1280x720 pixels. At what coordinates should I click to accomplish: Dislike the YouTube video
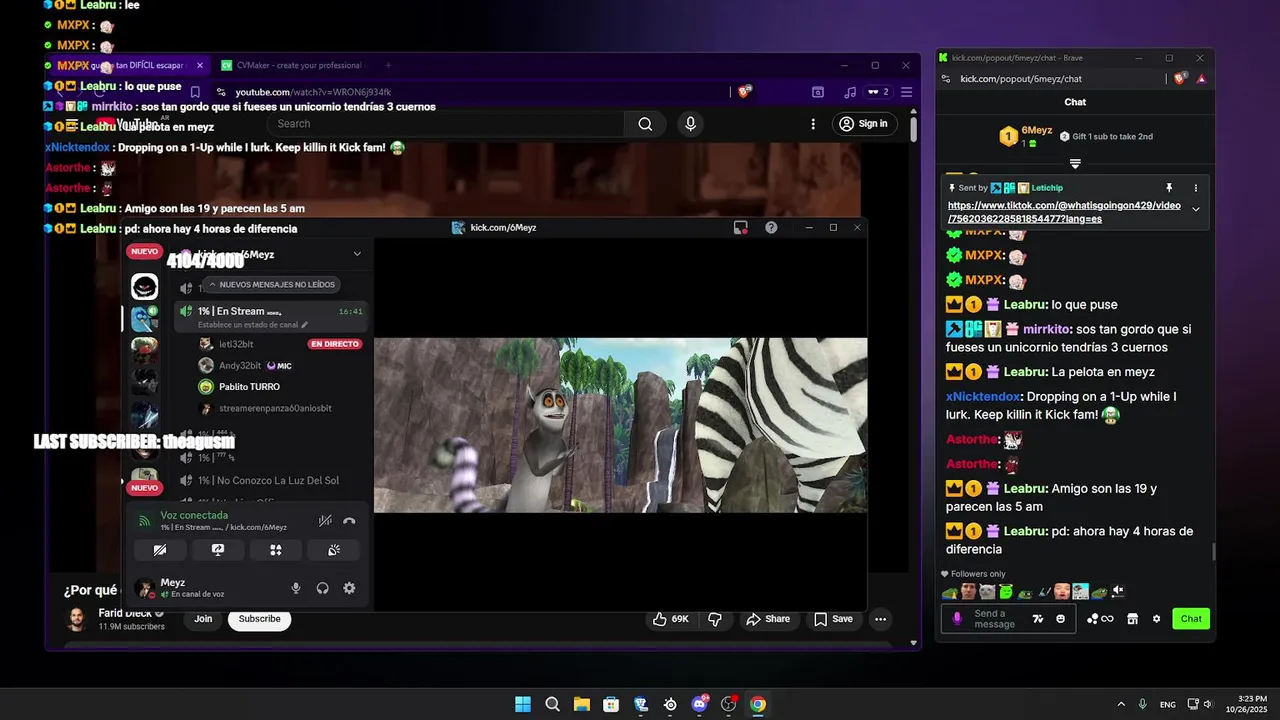pyautogui.click(x=714, y=619)
